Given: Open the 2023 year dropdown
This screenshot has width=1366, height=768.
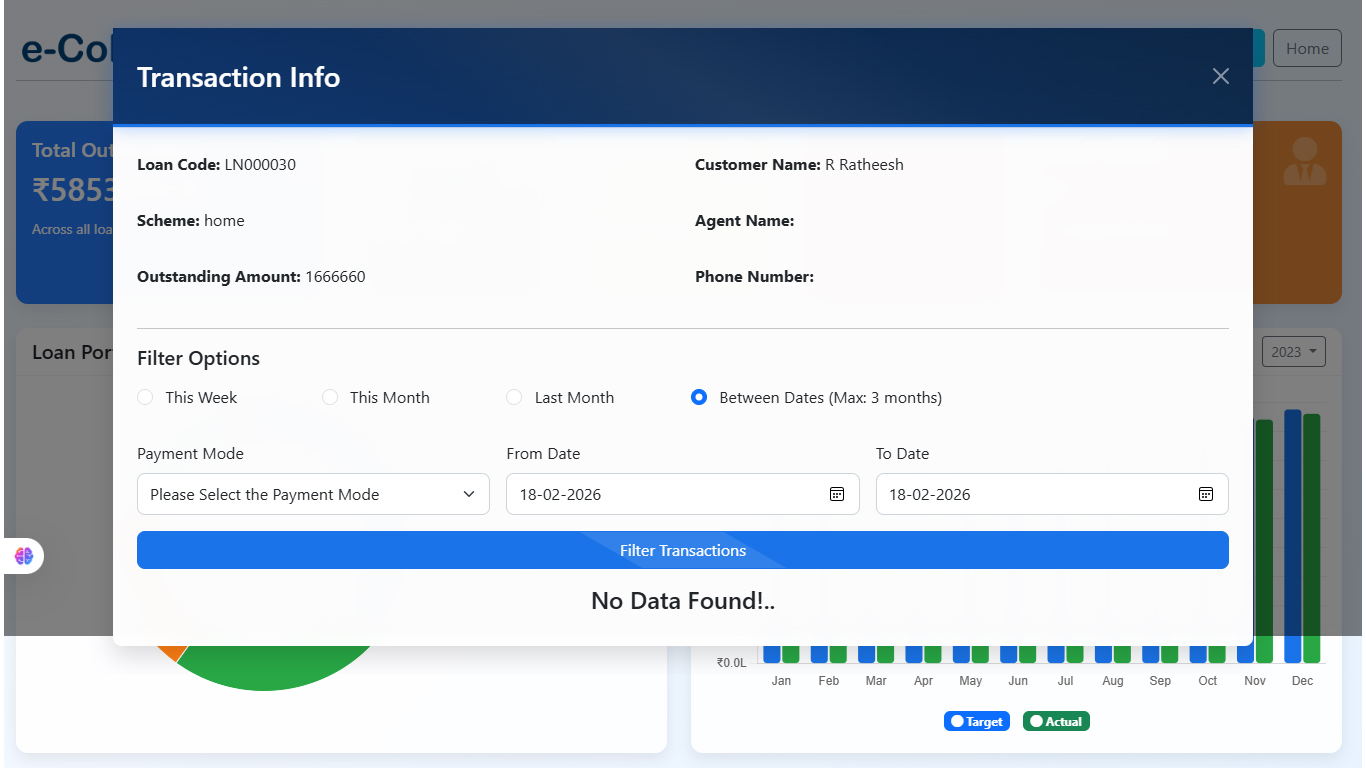Looking at the screenshot, I should (1293, 352).
